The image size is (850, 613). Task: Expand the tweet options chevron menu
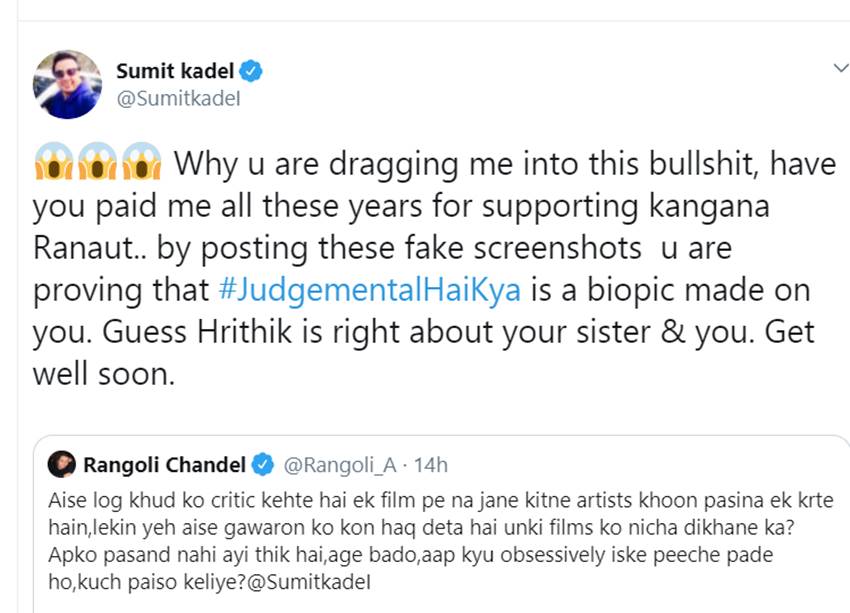tap(840, 68)
